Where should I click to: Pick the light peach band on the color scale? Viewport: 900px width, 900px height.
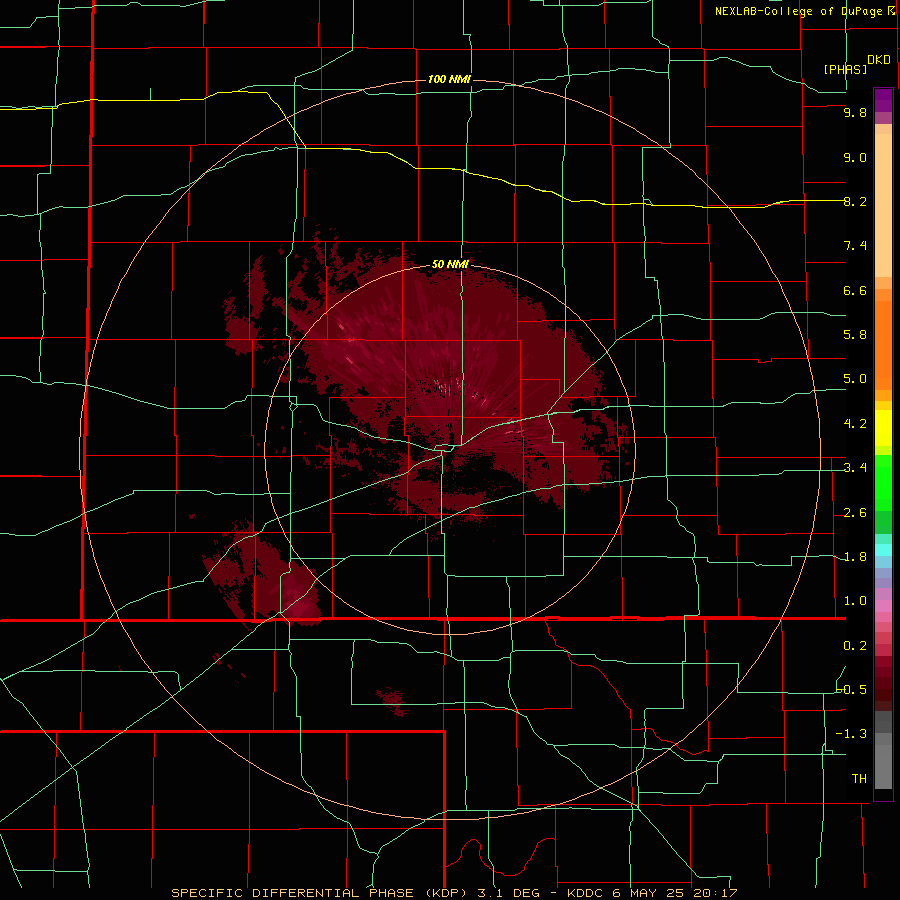[883, 205]
